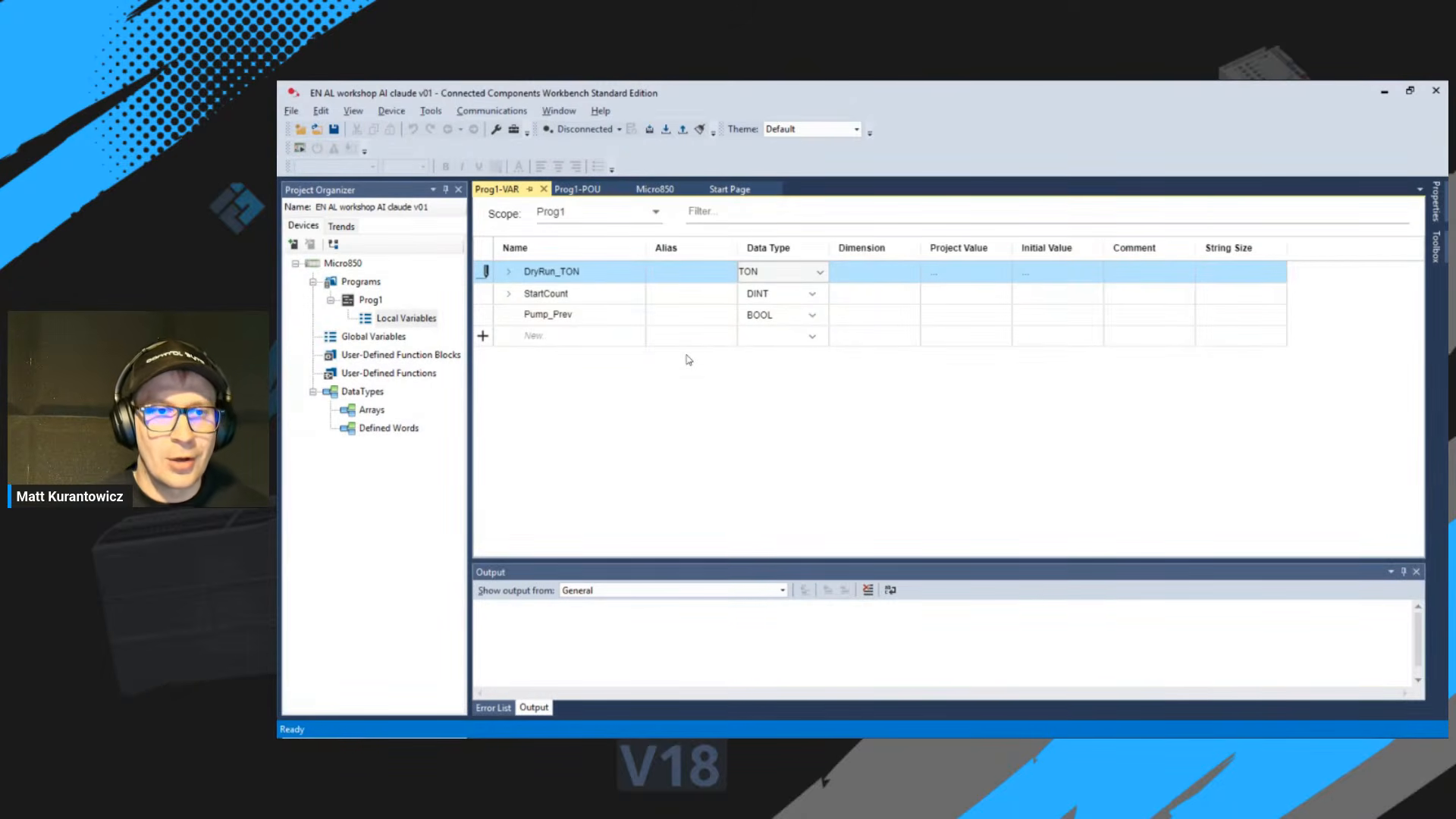The height and width of the screenshot is (819, 1456).
Task: Open Project Organizer window options dropdown
Action: coord(433,190)
